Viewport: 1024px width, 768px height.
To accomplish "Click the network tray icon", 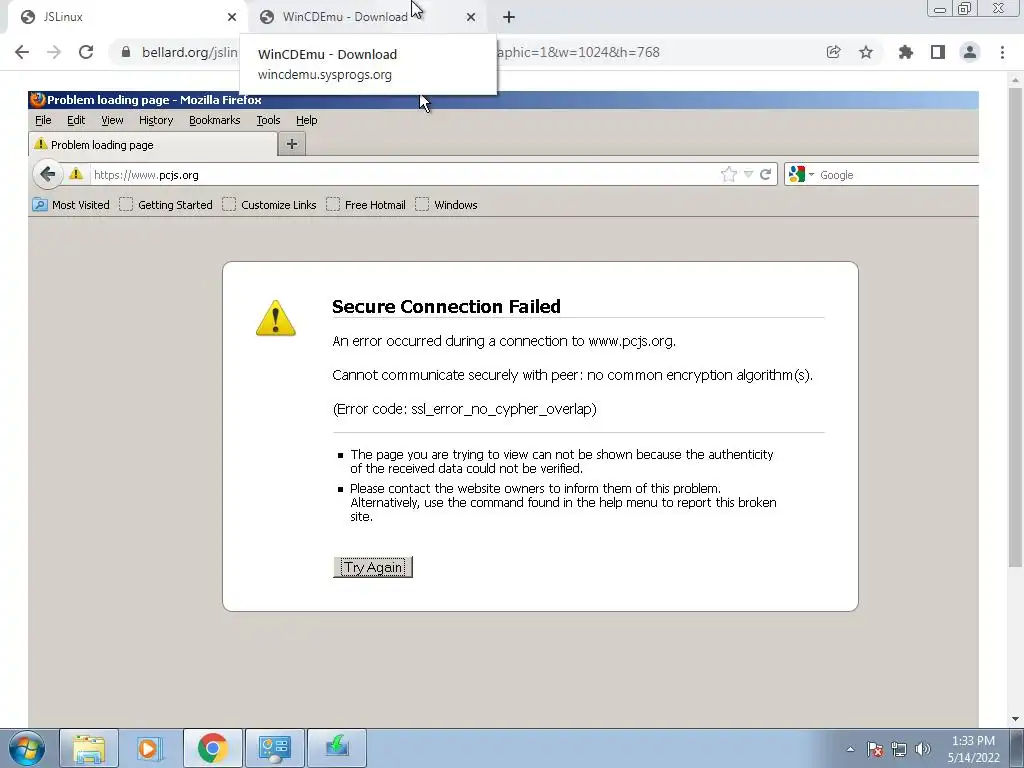I will pos(899,749).
